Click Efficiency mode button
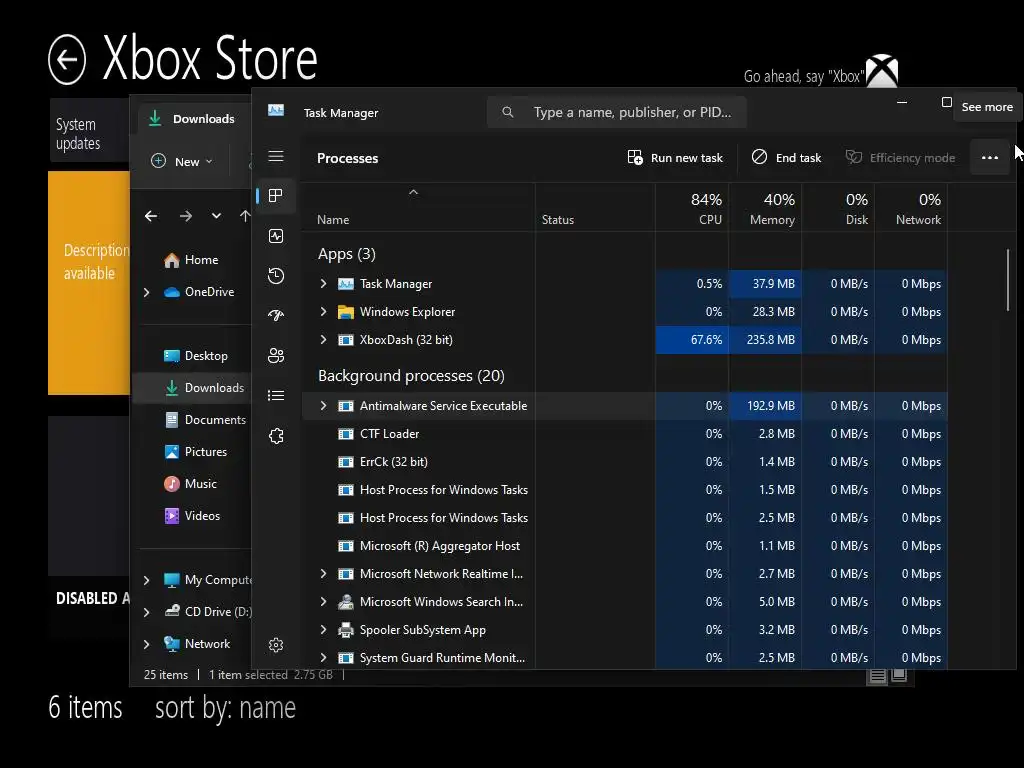 tap(901, 157)
